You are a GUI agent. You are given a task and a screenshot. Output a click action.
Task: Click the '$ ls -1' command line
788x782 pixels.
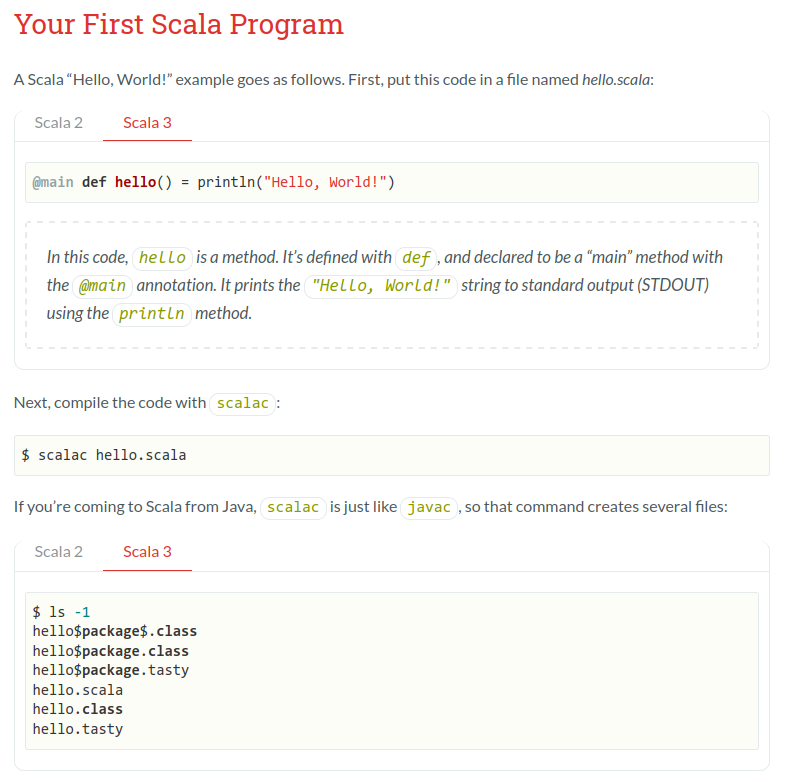tap(61, 612)
